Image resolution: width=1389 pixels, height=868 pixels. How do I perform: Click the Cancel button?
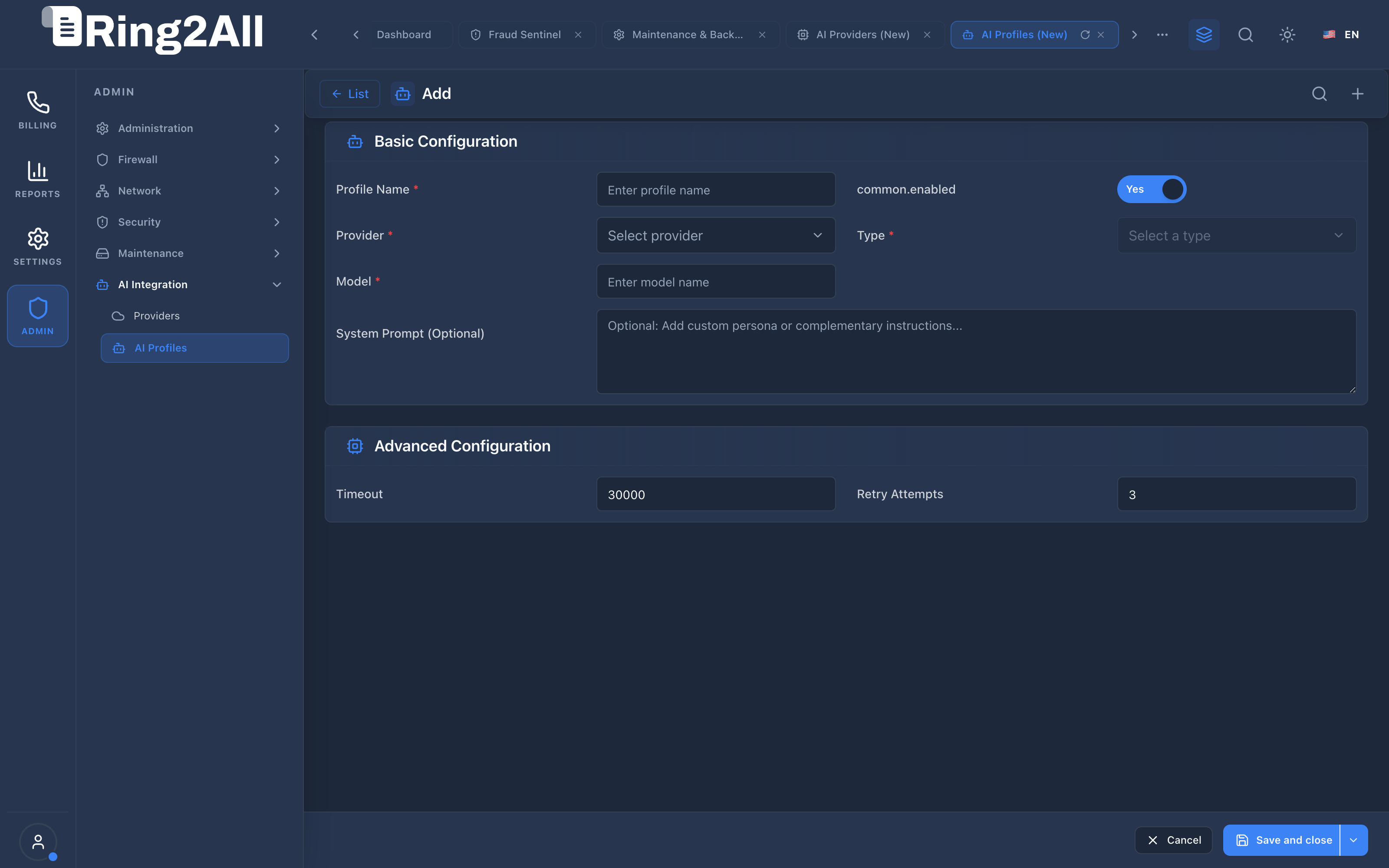click(x=1173, y=840)
